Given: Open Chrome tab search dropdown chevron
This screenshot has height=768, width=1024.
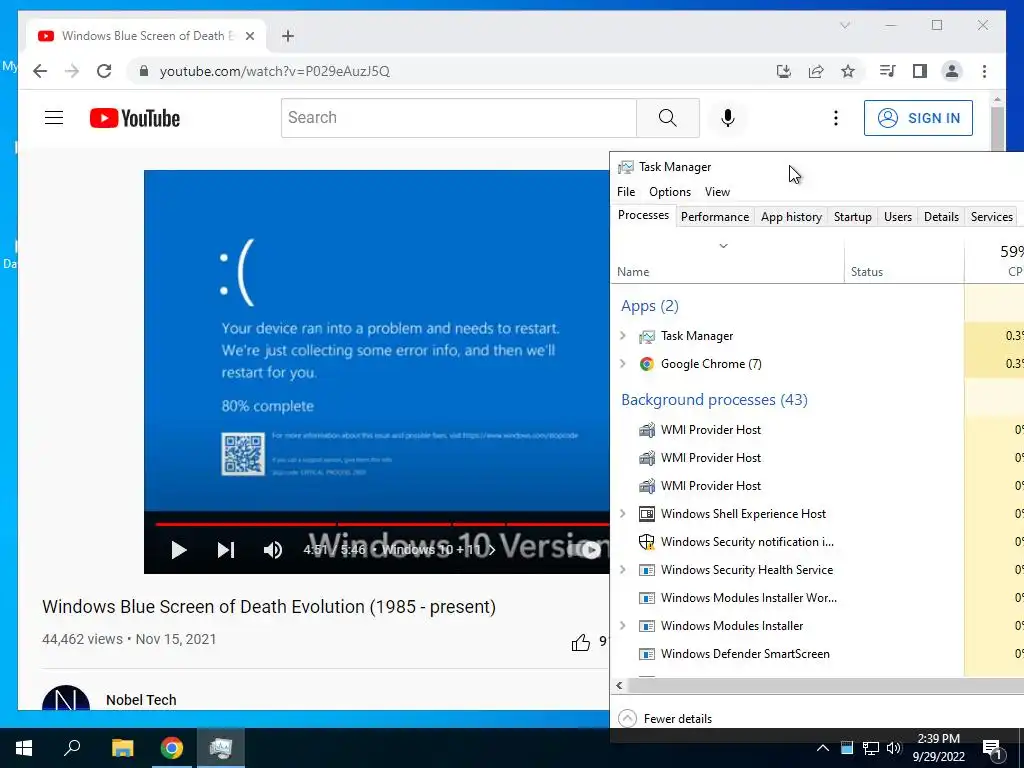Looking at the screenshot, I should (x=844, y=25).
